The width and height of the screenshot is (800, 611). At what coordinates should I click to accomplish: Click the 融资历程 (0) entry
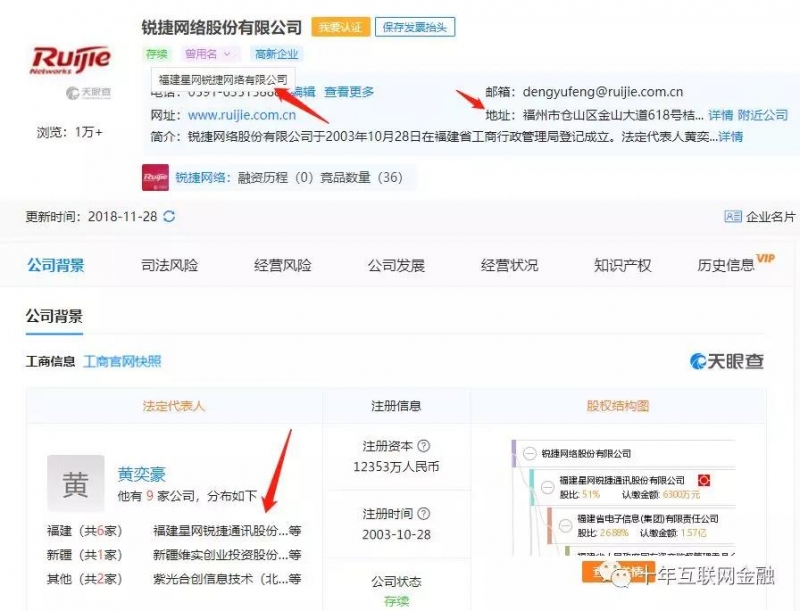(x=276, y=177)
